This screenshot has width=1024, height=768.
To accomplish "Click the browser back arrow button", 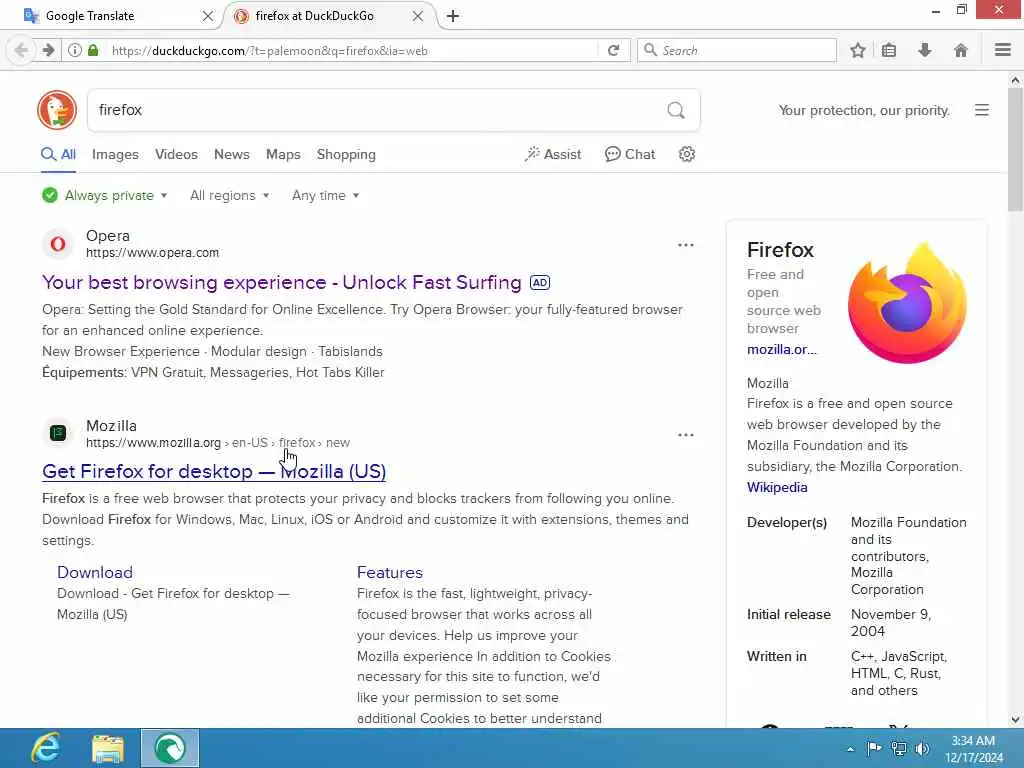I will click(x=21, y=50).
